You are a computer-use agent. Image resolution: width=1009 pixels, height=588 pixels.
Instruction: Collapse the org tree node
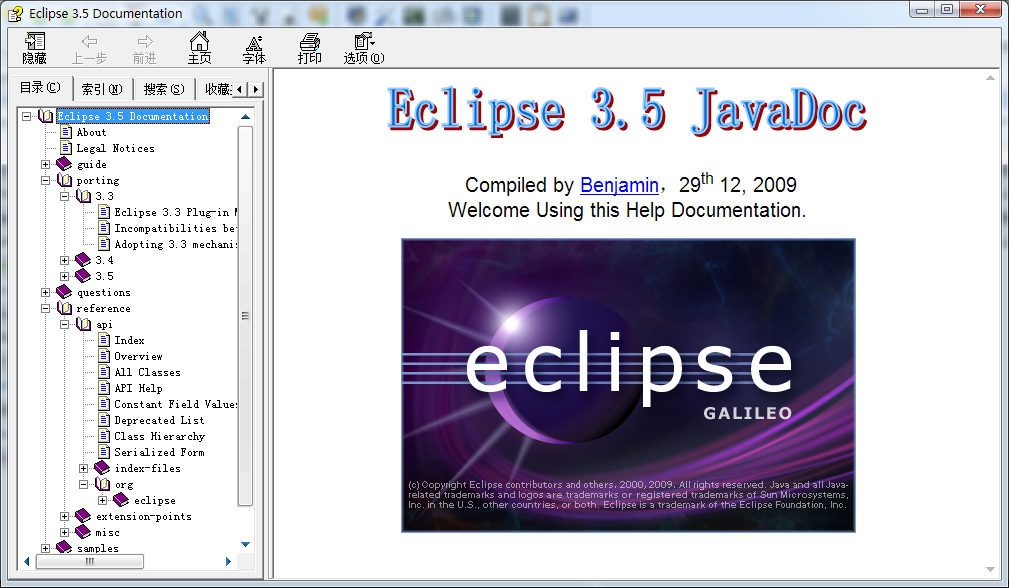point(84,484)
